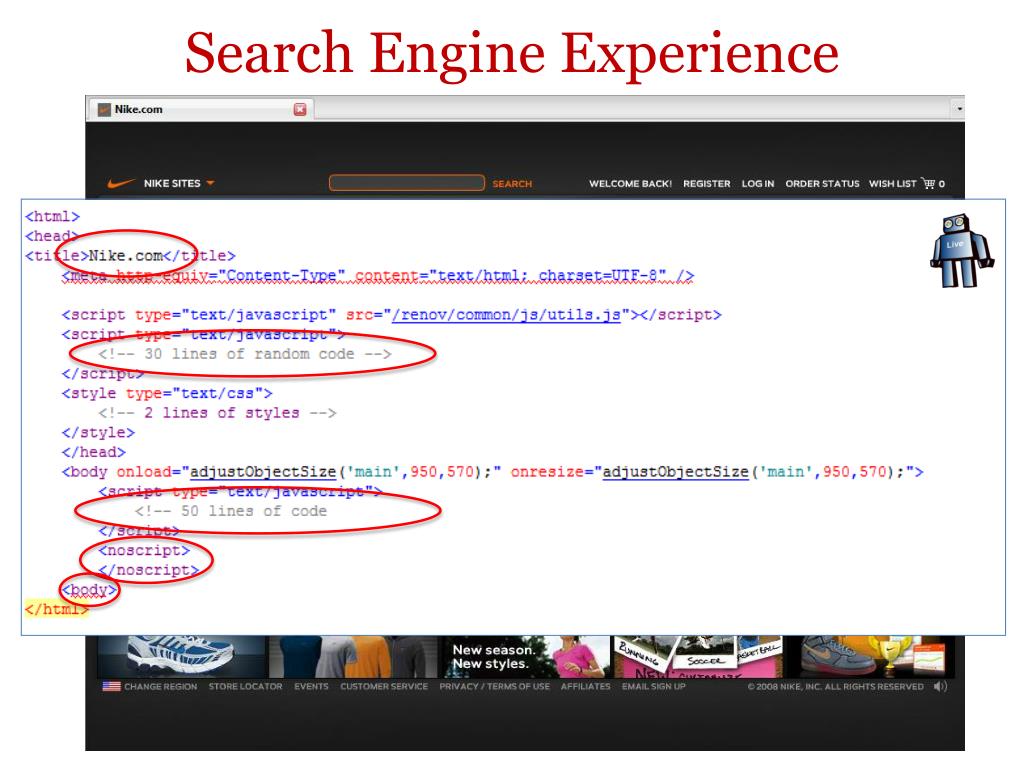The width and height of the screenshot is (1024, 768).
Task: Click the meta Content-Type line
Action: (378, 276)
